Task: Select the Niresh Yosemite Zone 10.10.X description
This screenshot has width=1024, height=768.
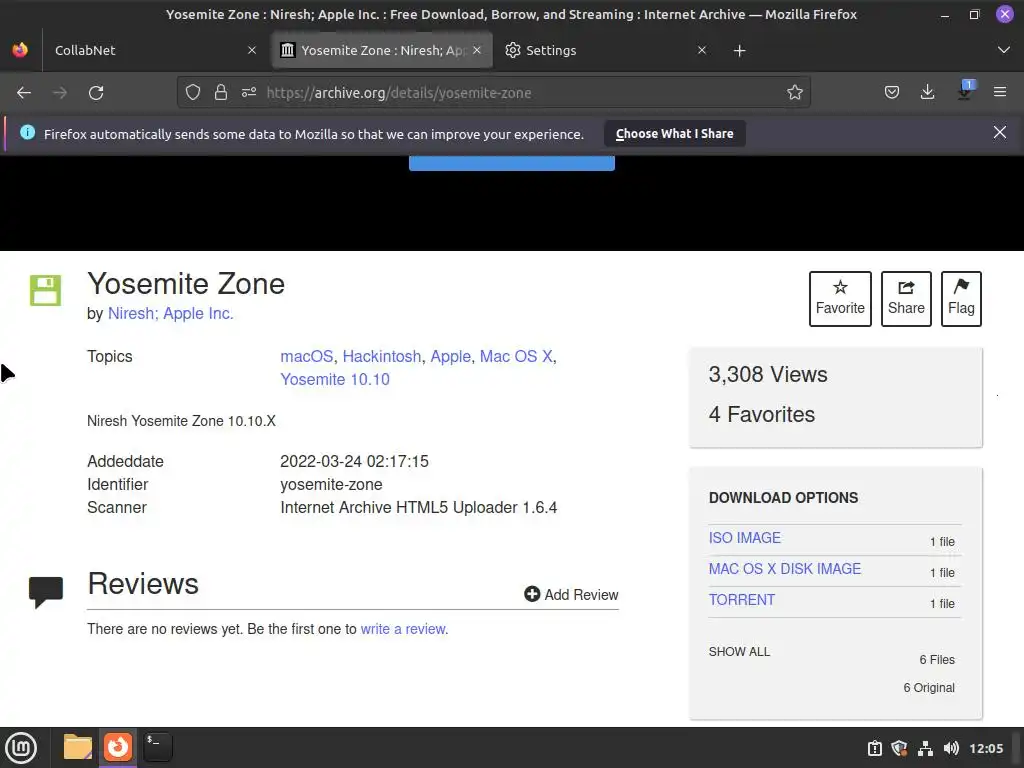Action: (182, 421)
